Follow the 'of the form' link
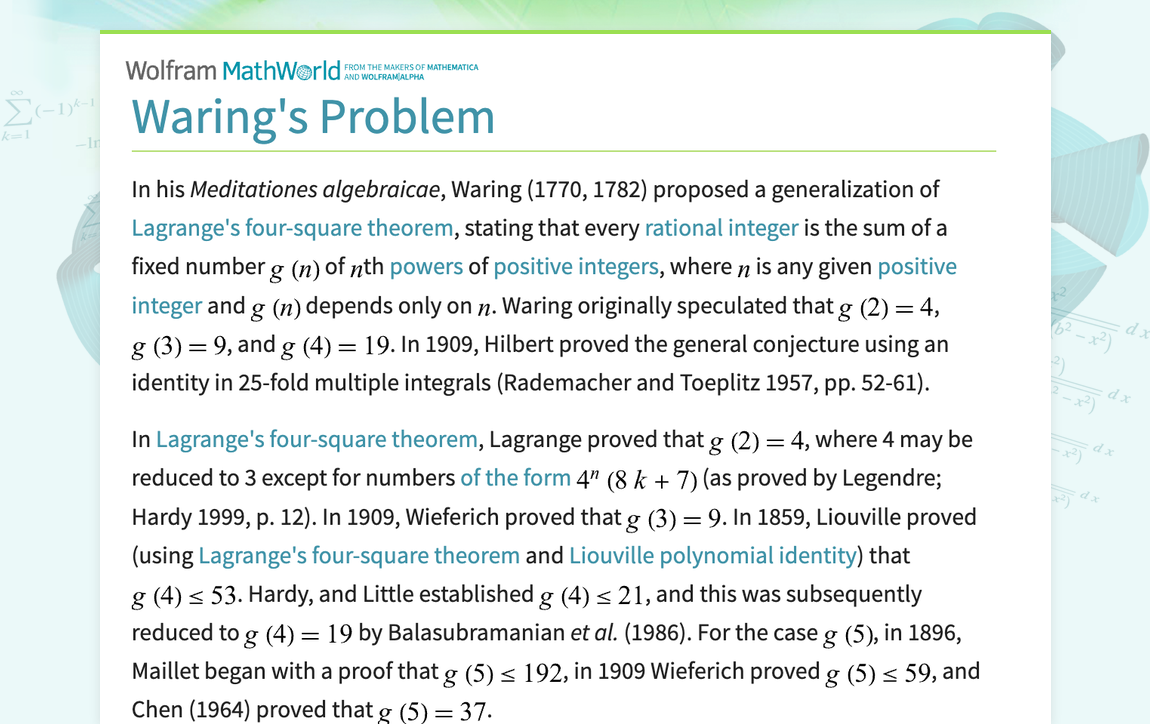Image resolution: width=1150 pixels, height=724 pixels. pyautogui.click(x=515, y=478)
